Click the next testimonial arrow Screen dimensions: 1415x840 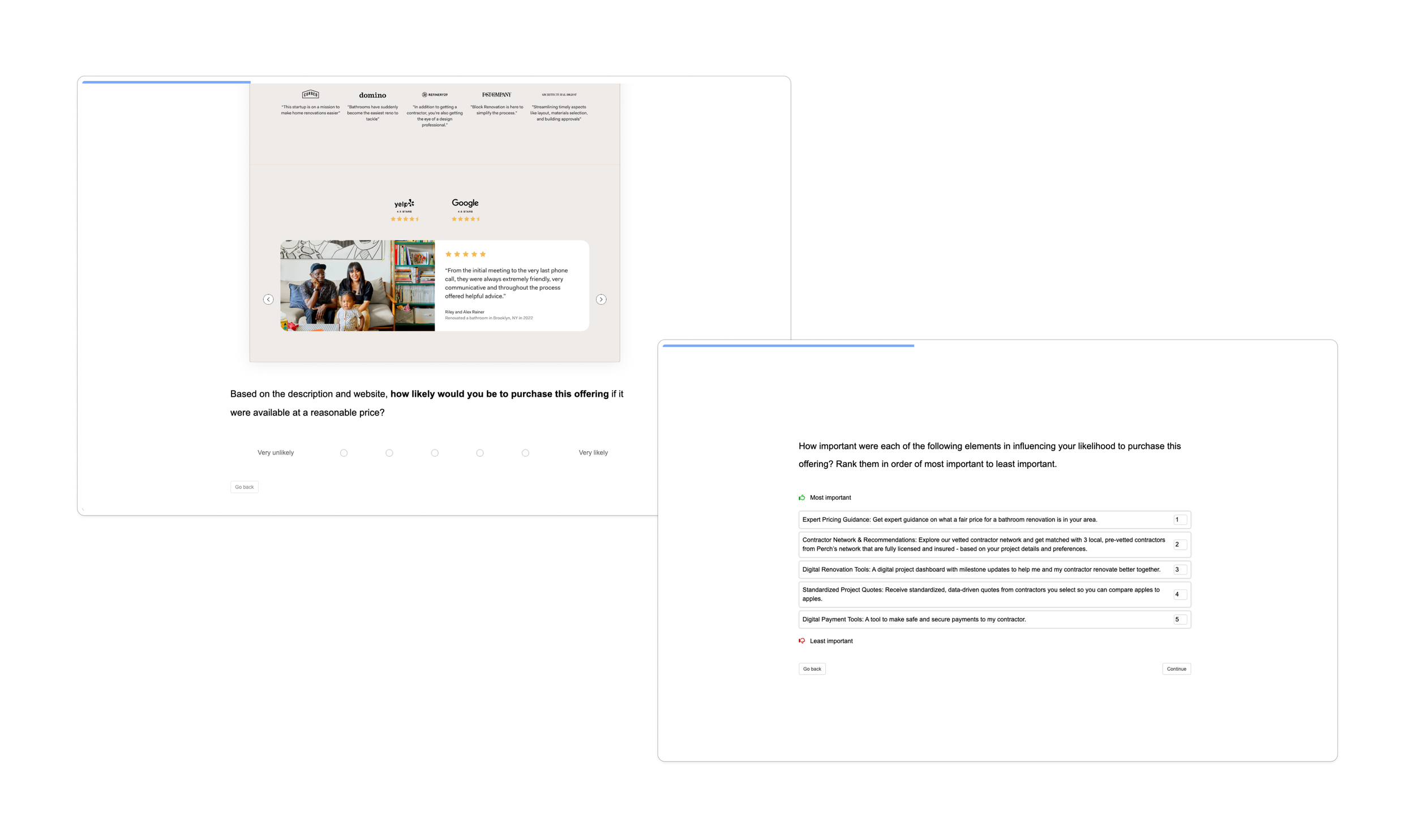pos(601,299)
